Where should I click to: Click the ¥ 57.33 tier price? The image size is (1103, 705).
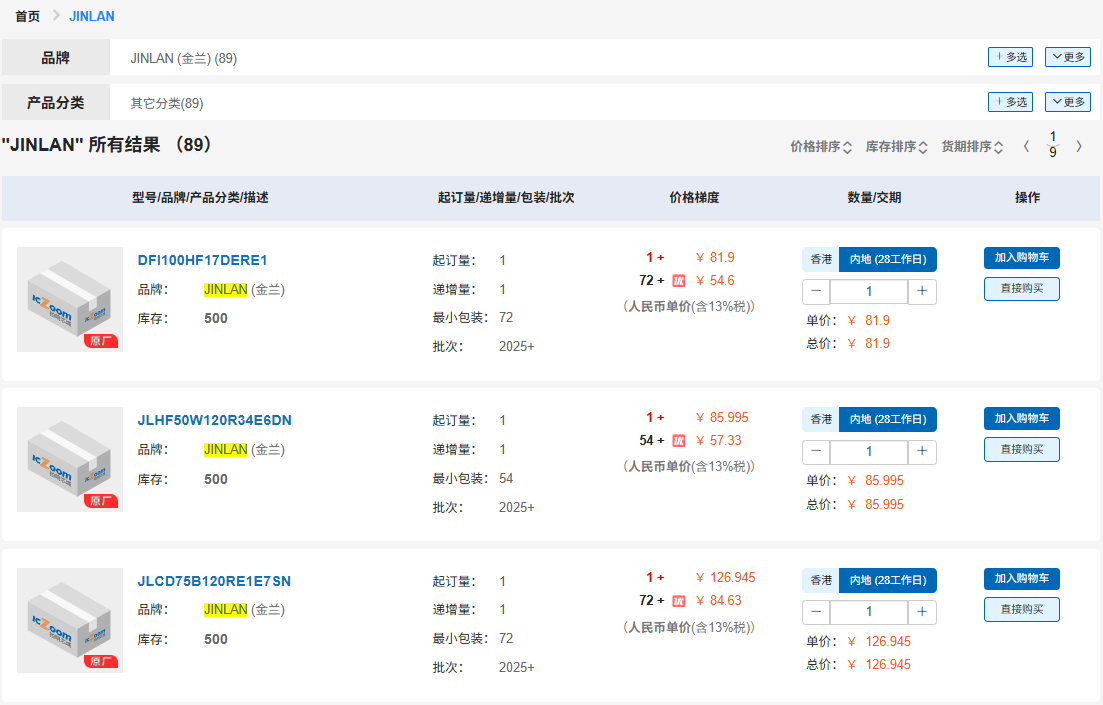pos(719,440)
